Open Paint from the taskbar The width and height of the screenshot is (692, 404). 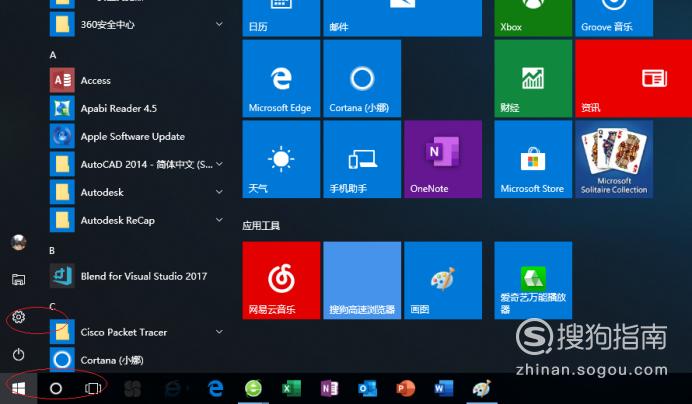coord(481,389)
